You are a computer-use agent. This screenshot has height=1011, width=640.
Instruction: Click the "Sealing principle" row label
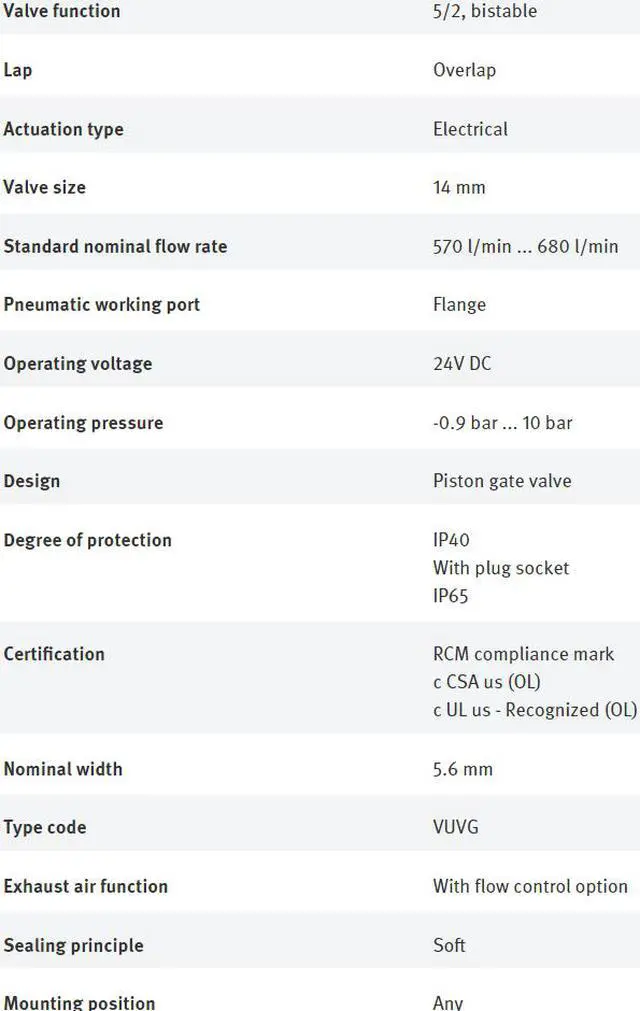(73, 945)
